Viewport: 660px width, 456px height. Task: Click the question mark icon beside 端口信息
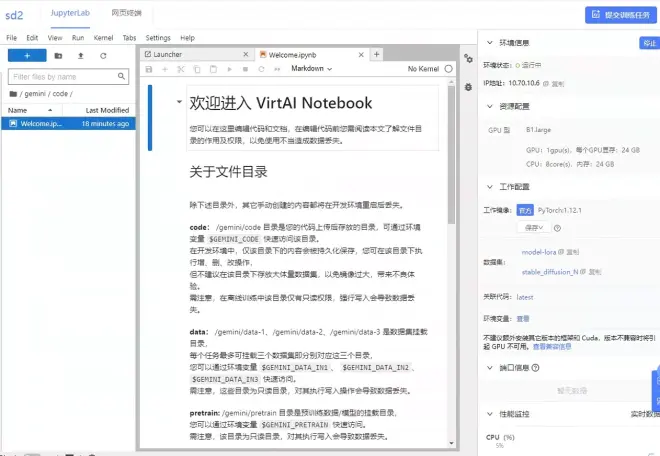click(x=535, y=368)
